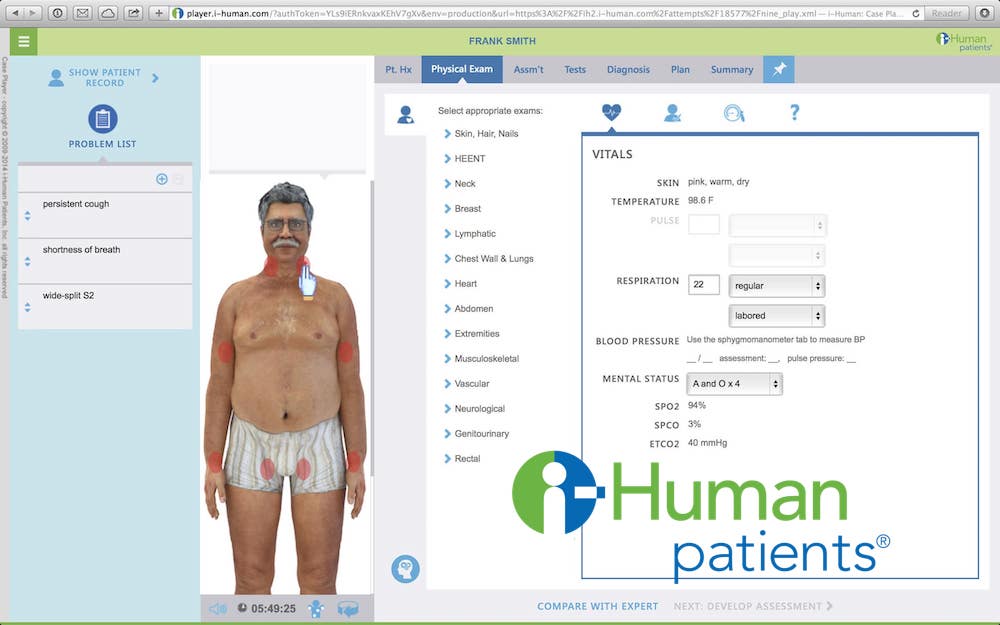Click the browser add-tab plus button

click(x=158, y=13)
